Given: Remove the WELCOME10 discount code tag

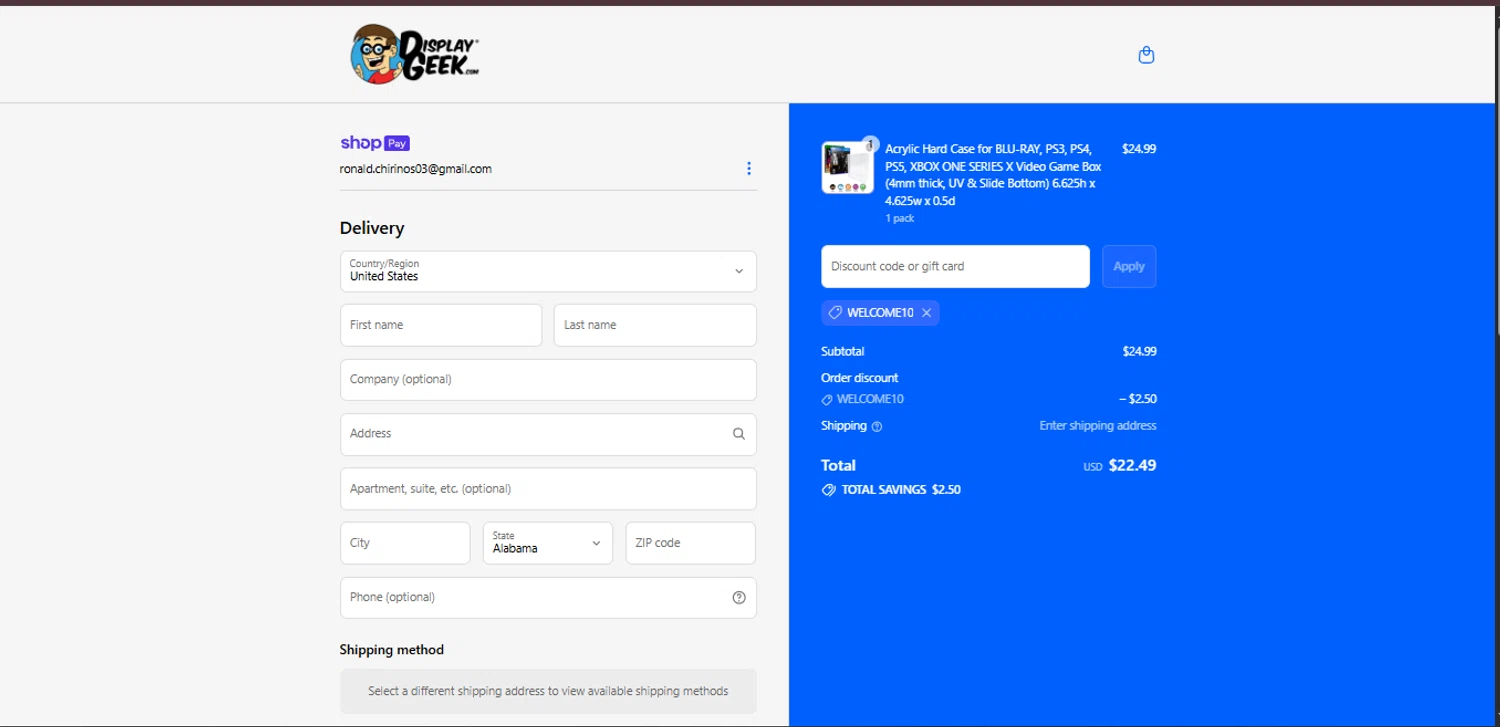Looking at the screenshot, I should [x=927, y=313].
